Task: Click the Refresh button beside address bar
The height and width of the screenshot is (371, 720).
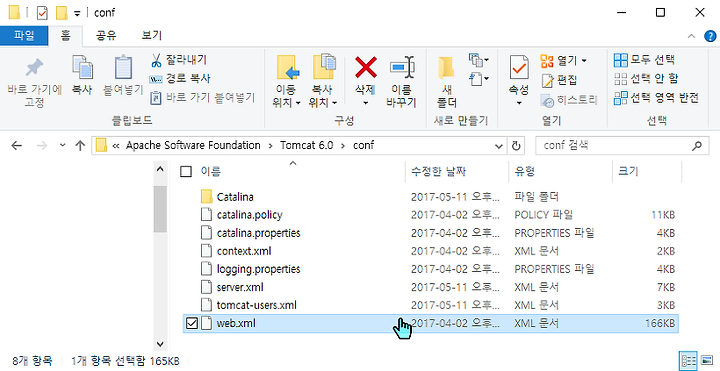Action: (516, 146)
